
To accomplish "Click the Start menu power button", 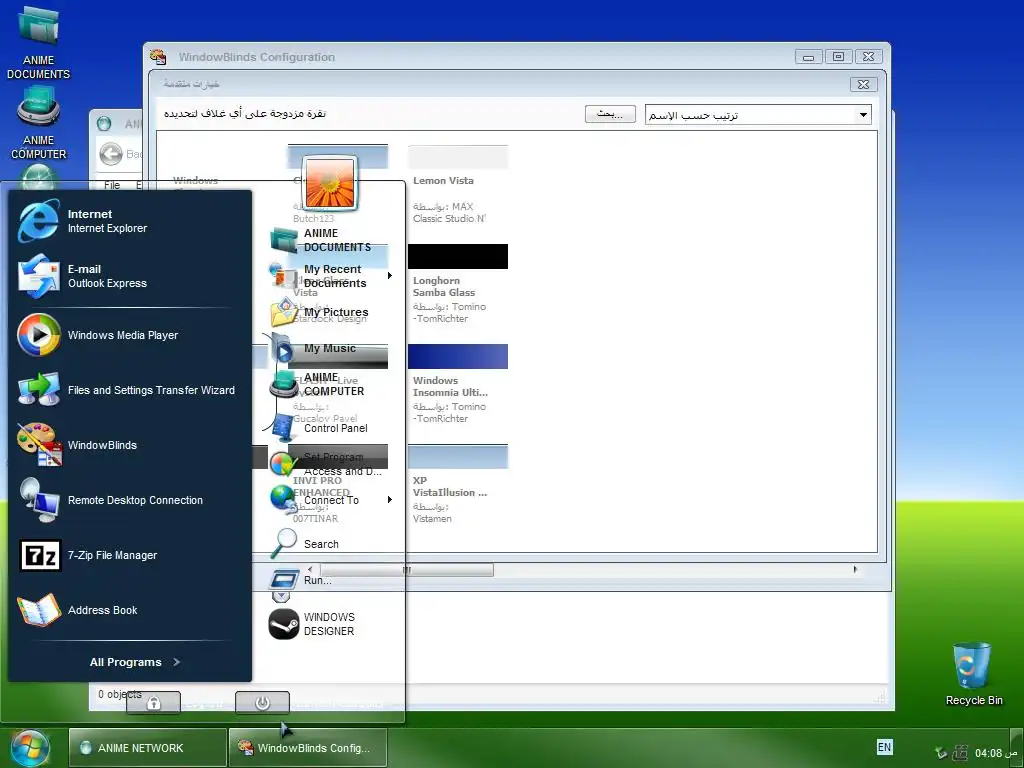I will pos(263,703).
